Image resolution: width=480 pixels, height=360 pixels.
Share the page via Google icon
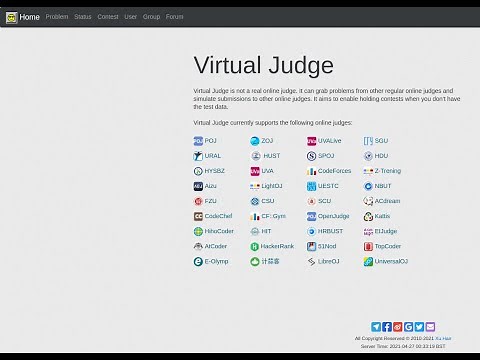409,327
